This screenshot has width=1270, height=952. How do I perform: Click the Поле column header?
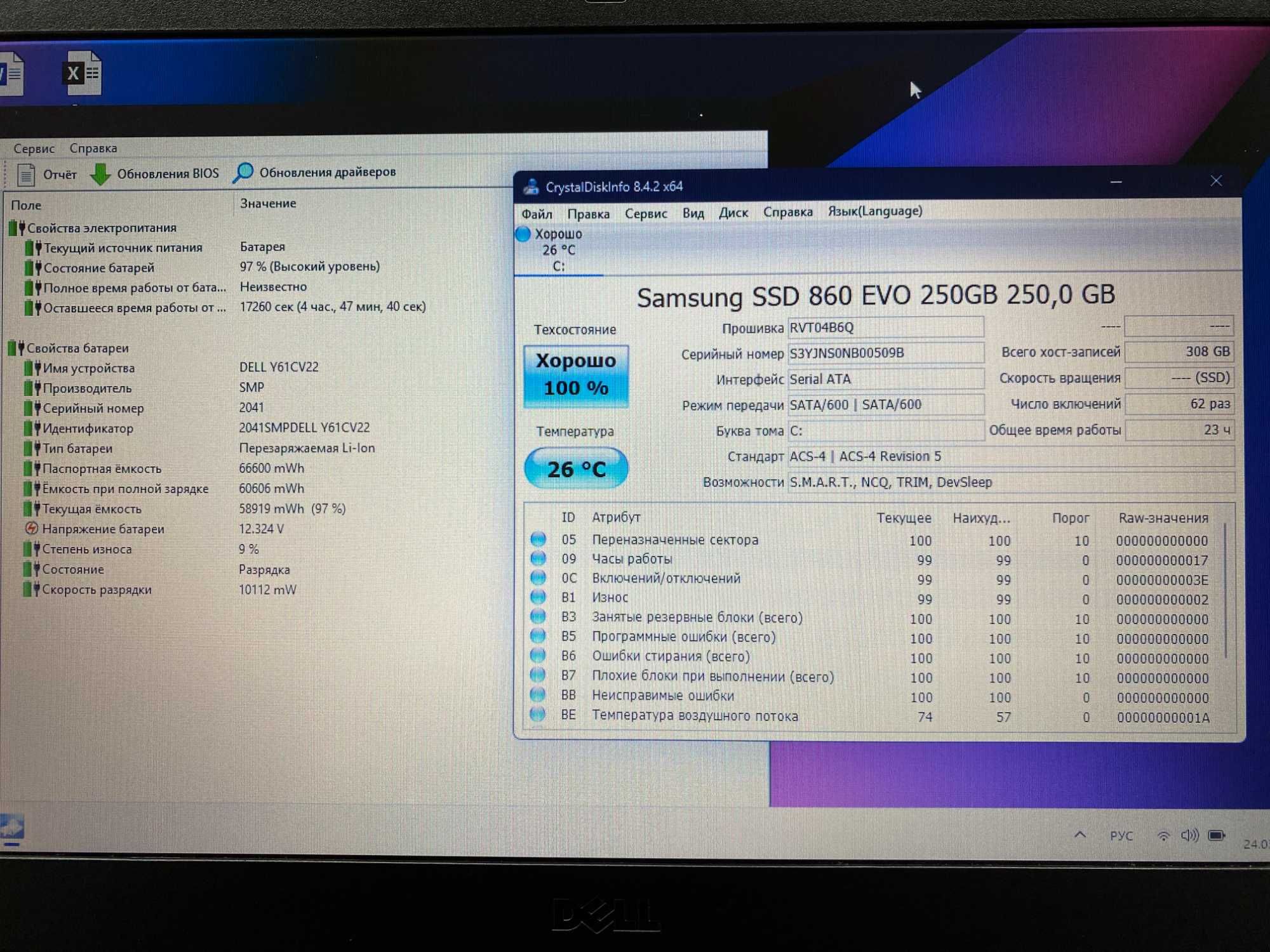[x=26, y=206]
